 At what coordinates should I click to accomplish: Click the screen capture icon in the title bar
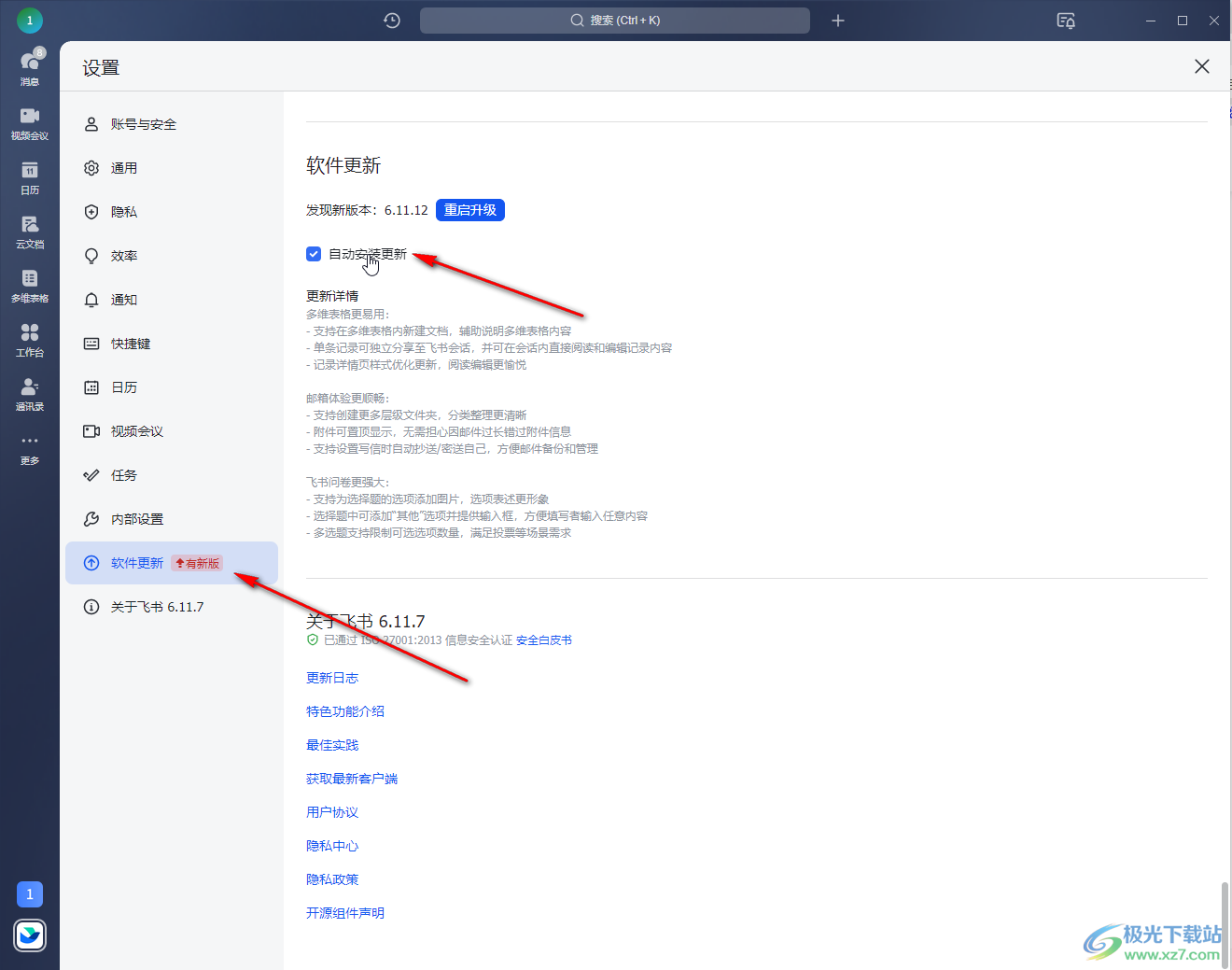click(1066, 21)
